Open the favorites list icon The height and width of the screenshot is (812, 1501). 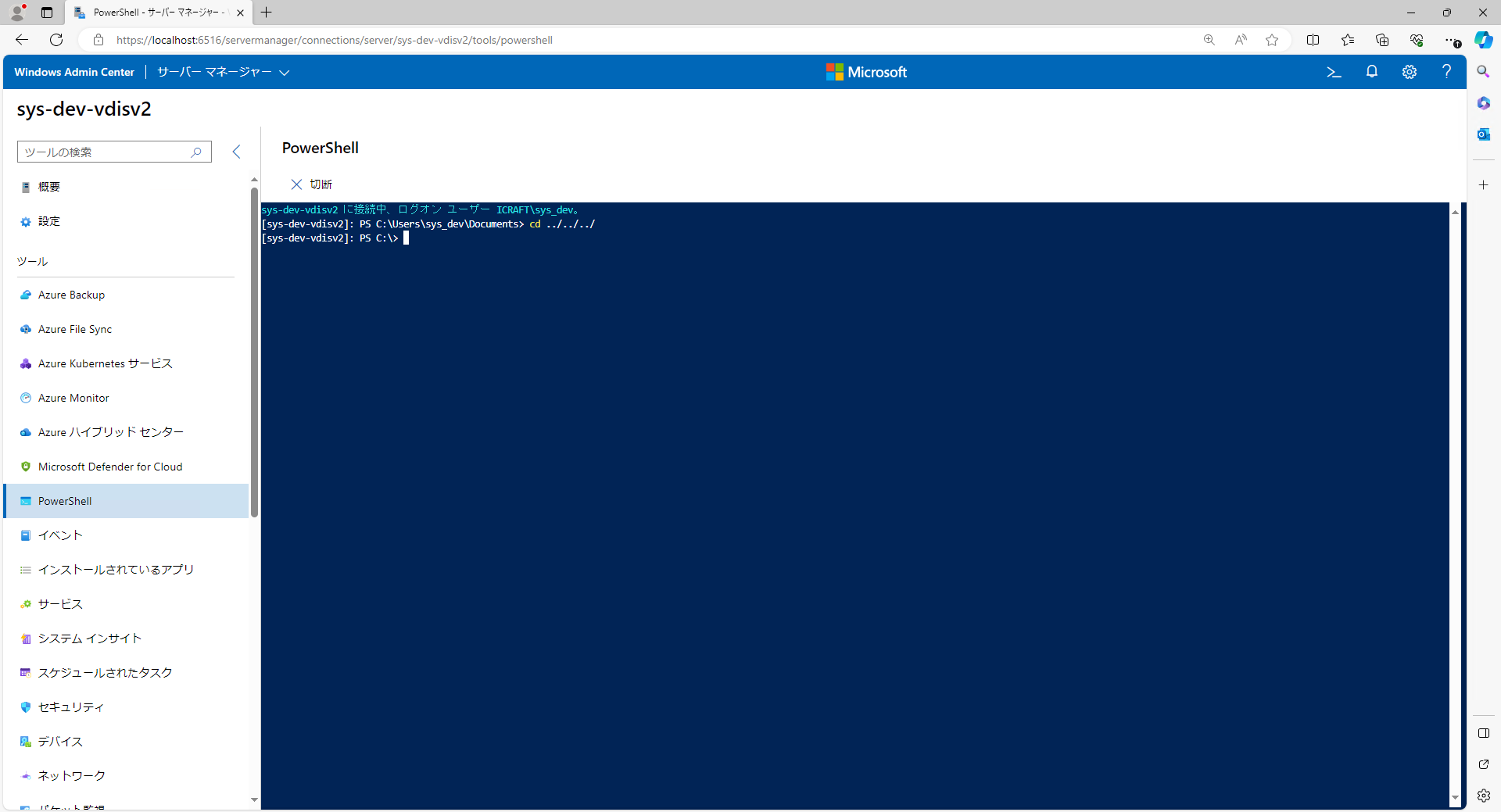click(1348, 40)
